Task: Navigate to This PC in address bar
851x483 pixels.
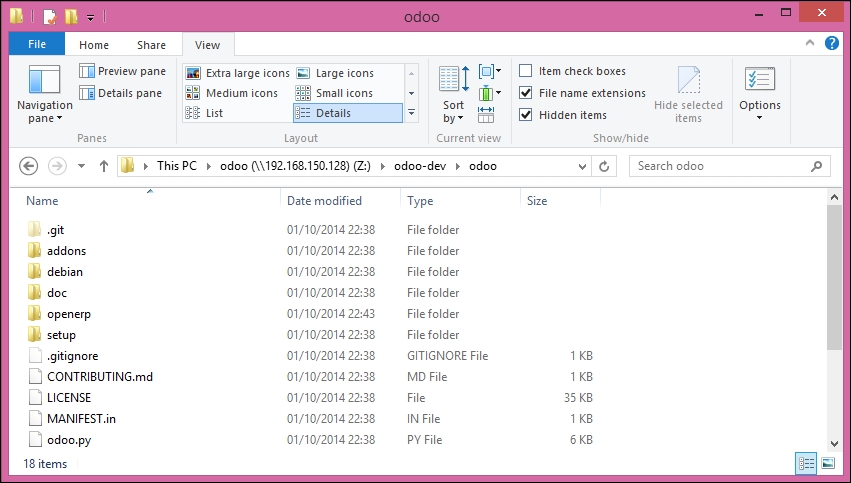Action: (177, 166)
